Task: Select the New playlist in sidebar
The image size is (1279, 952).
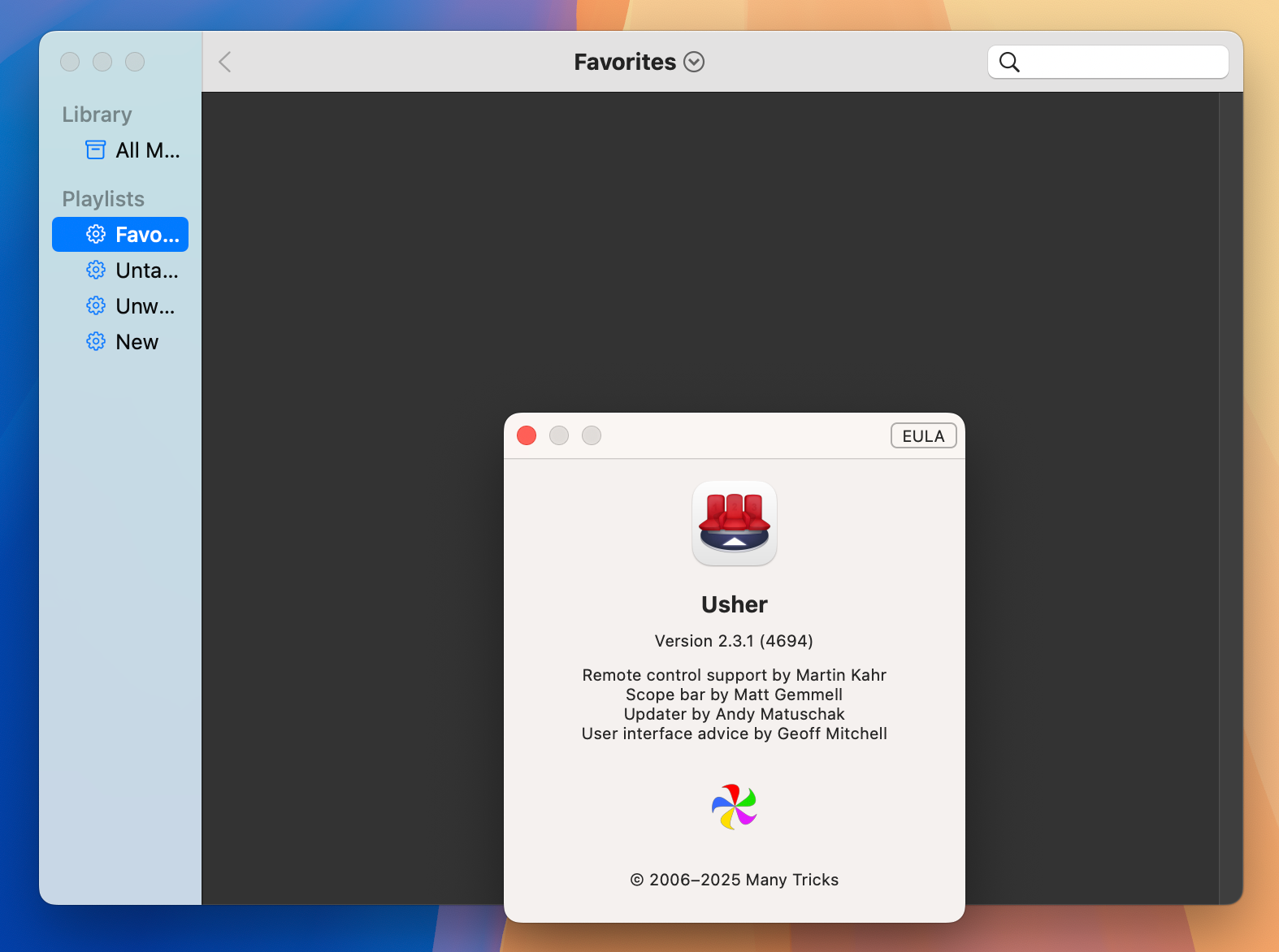Action: (x=120, y=342)
